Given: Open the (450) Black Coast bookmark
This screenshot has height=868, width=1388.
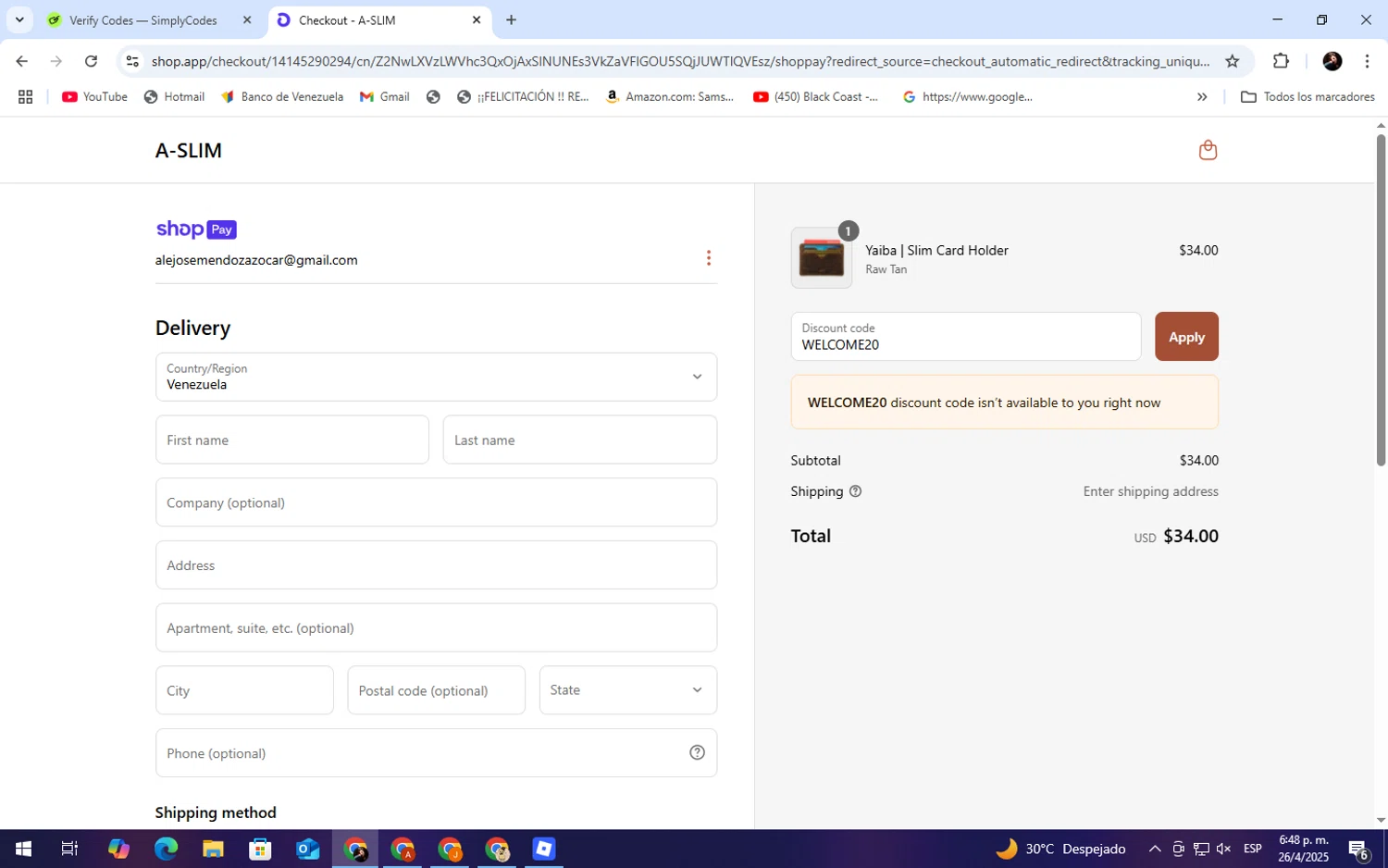Looking at the screenshot, I should coord(816,97).
